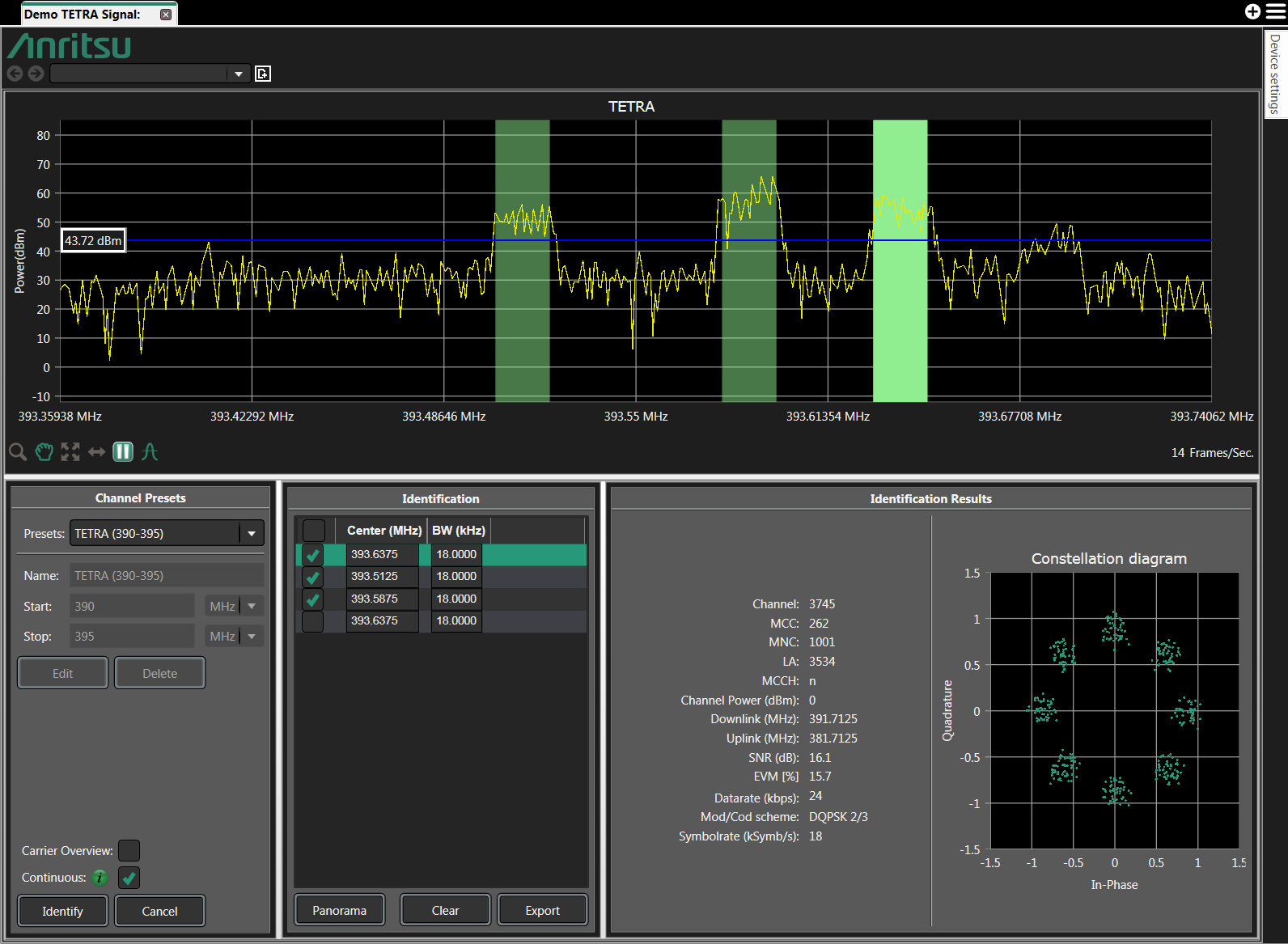Click the new document icon beside the address box
The height and width of the screenshot is (944, 1288).
click(x=263, y=74)
